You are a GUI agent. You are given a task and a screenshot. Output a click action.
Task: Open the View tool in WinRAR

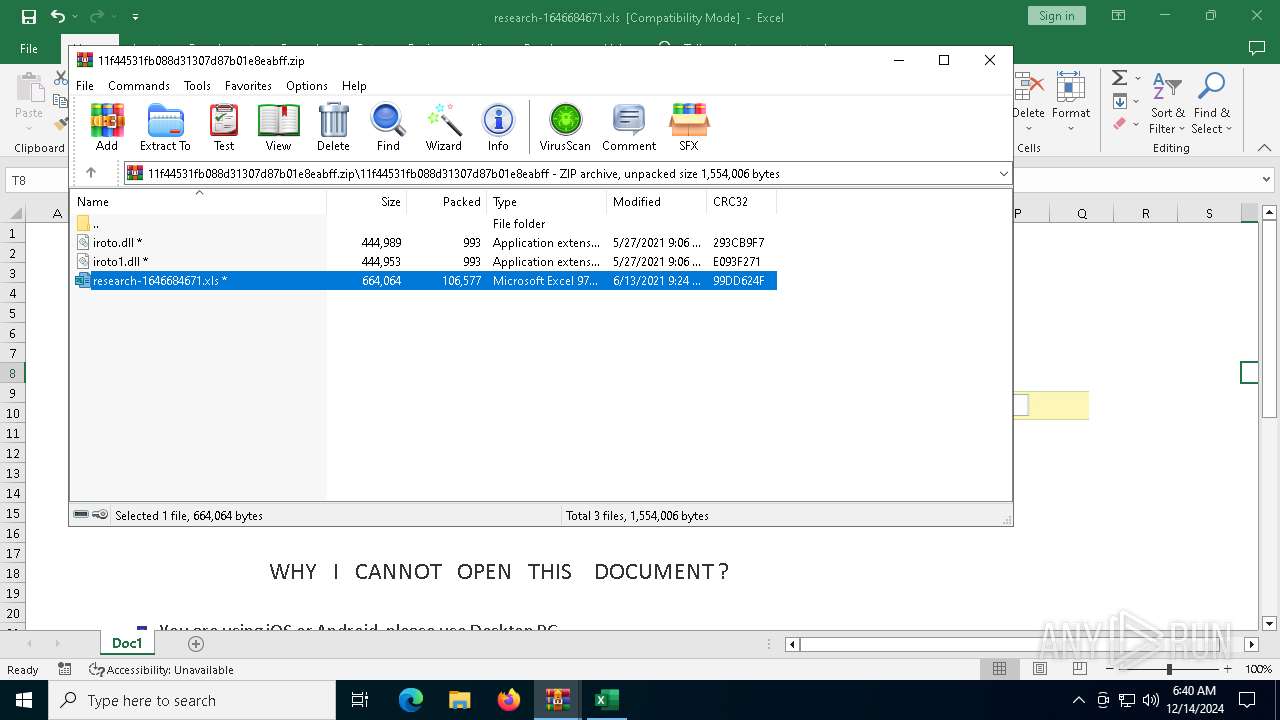click(x=278, y=127)
